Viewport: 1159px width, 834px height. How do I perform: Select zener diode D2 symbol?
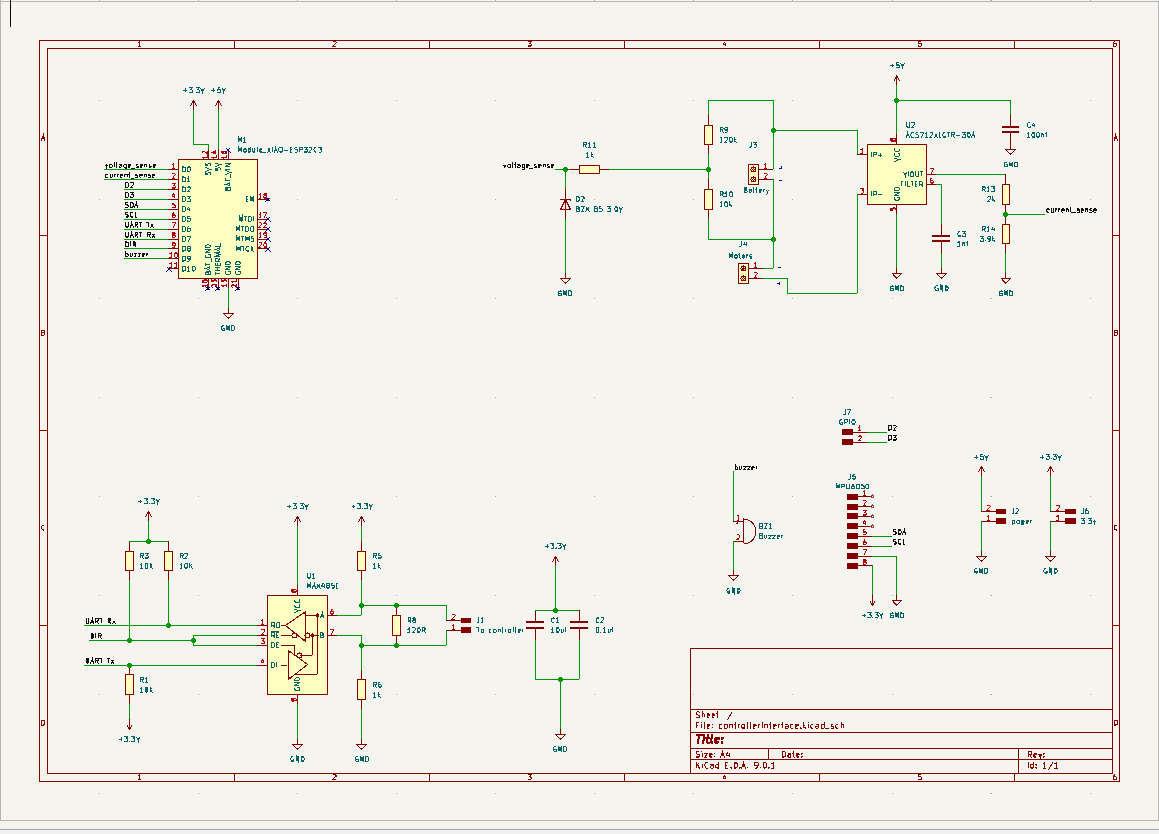565,205
